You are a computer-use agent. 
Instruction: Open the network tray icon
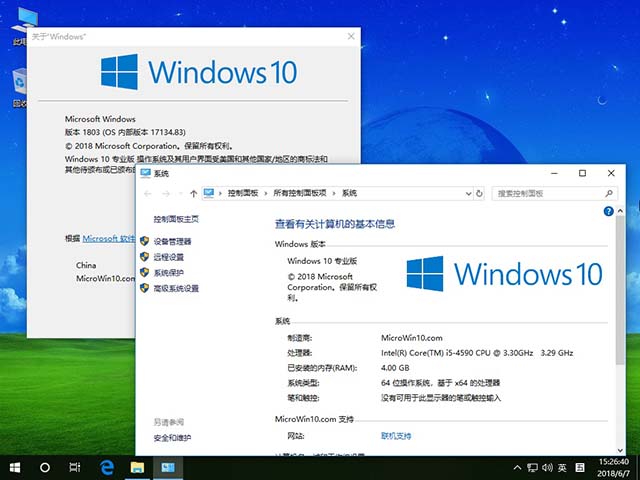(532, 468)
